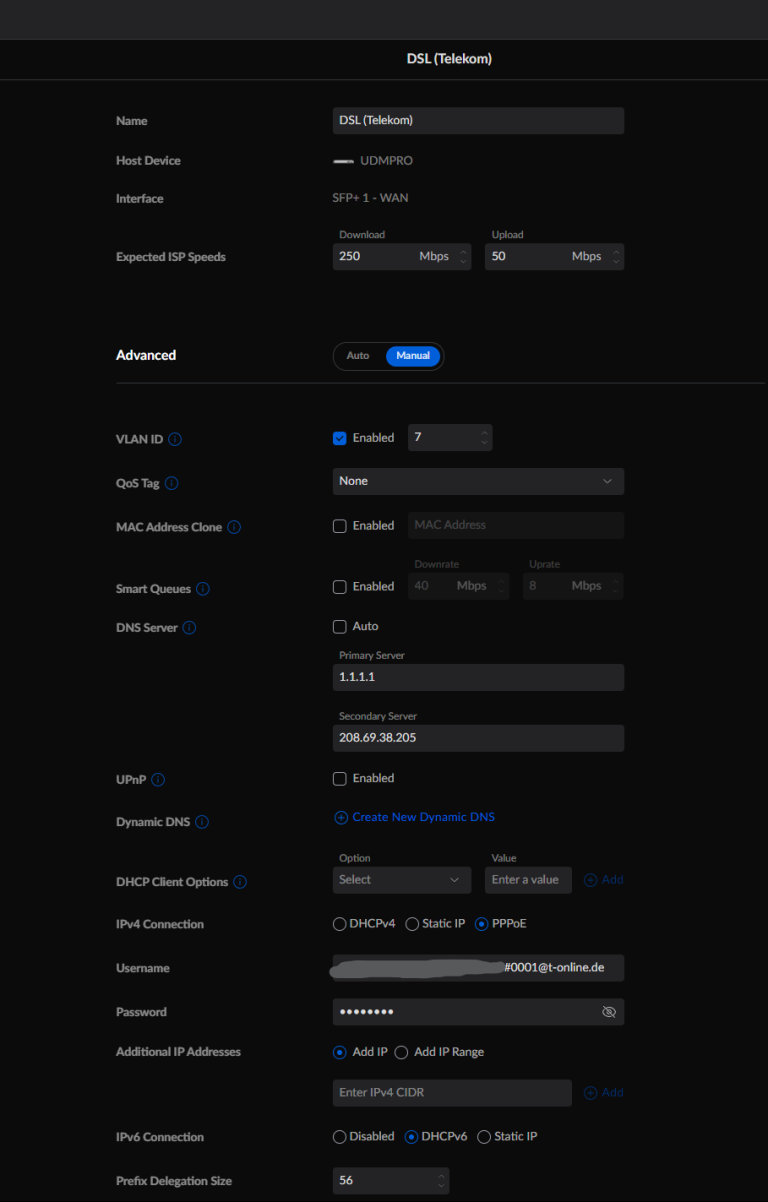Open DHCP Client Options Select dropdown

[401, 880]
